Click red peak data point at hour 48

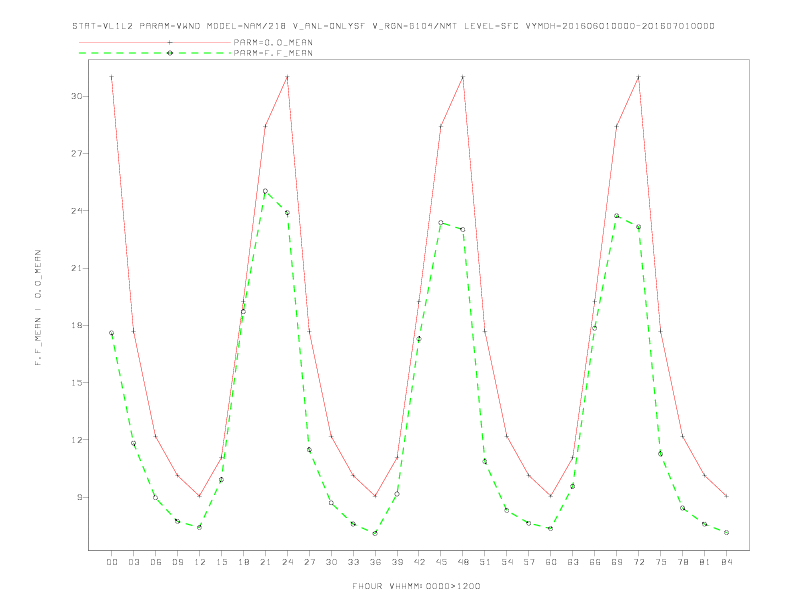coord(463,77)
